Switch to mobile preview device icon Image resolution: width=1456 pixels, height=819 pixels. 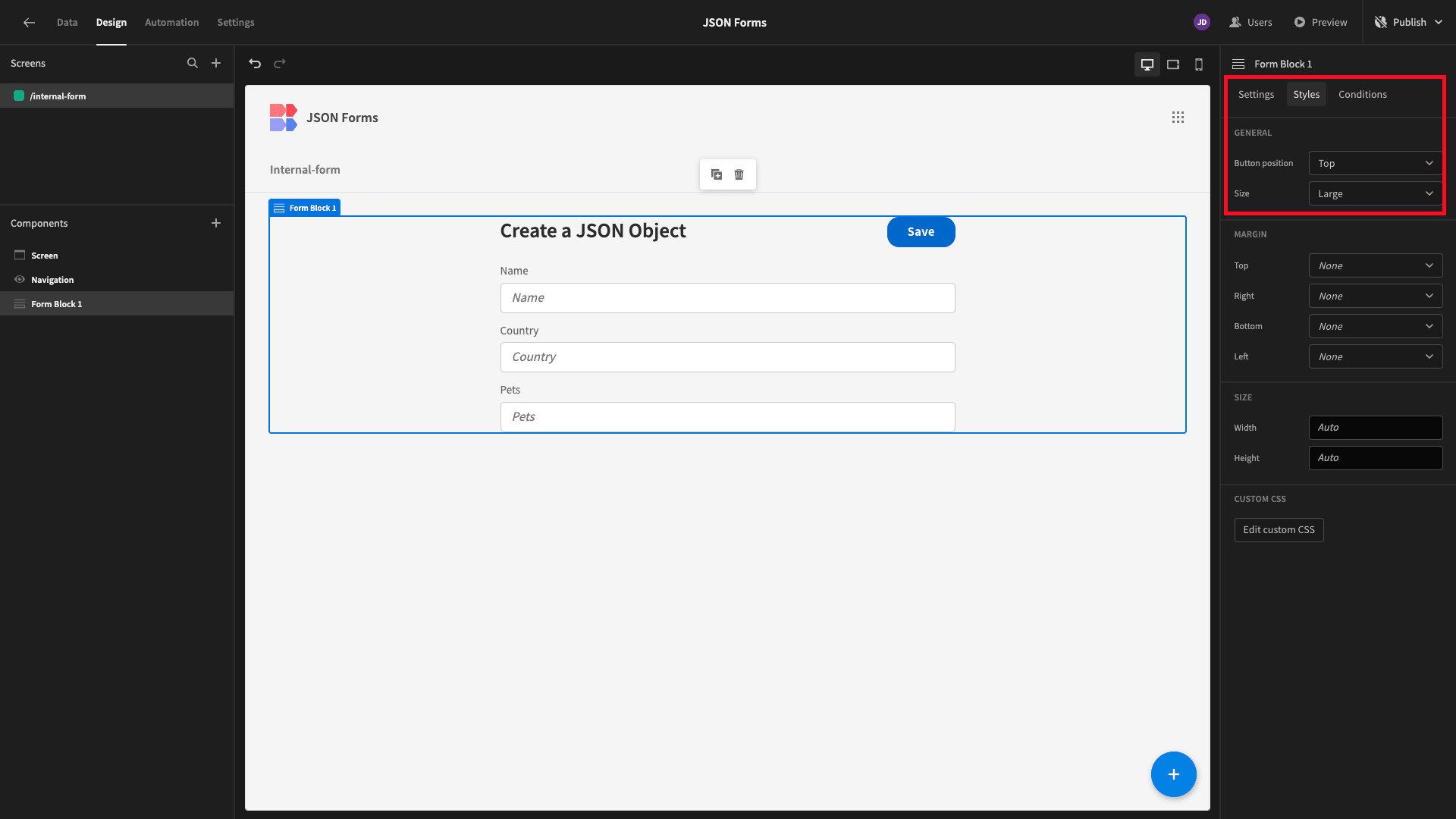(x=1199, y=64)
